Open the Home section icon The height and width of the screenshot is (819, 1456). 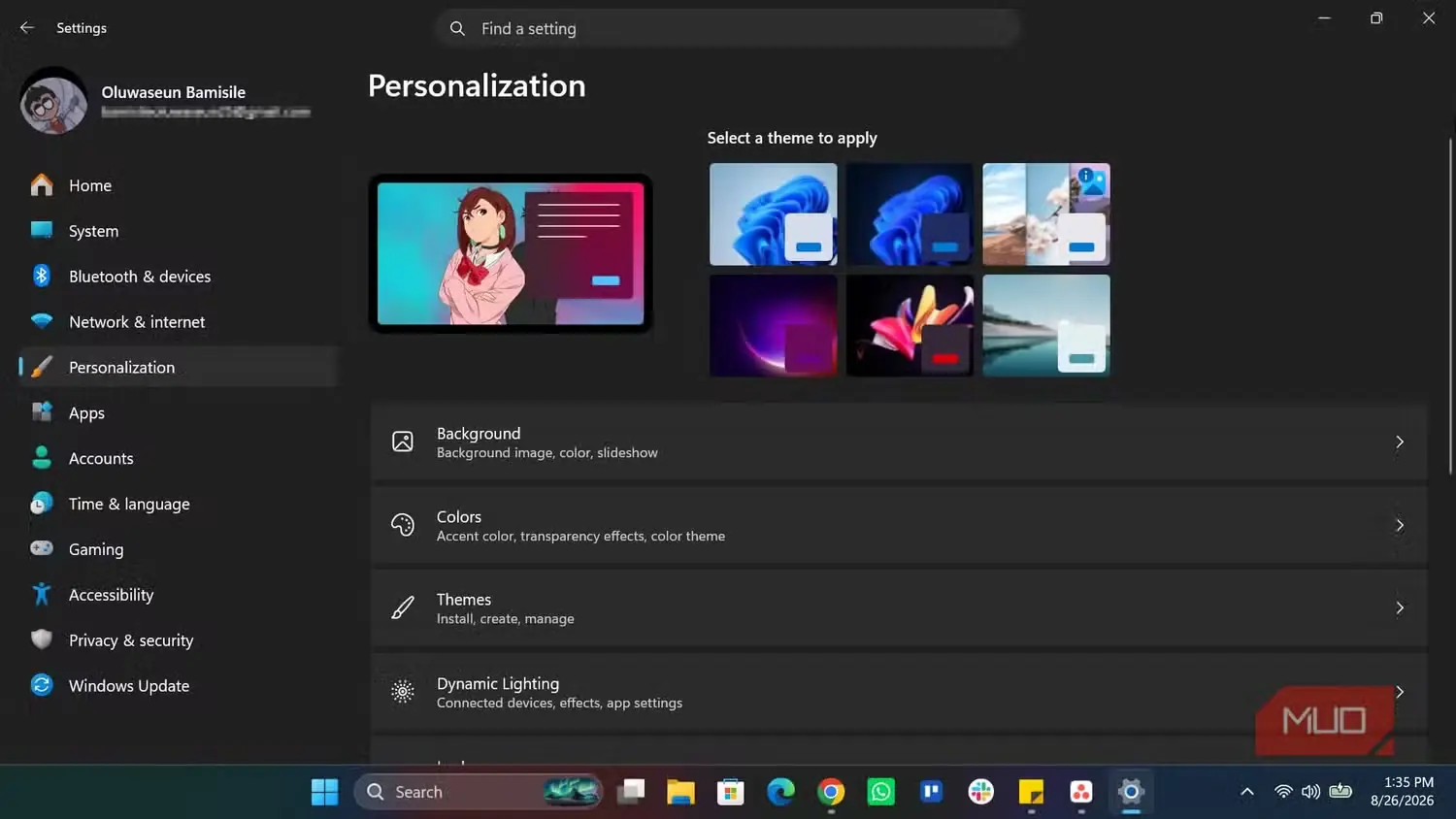[42, 185]
